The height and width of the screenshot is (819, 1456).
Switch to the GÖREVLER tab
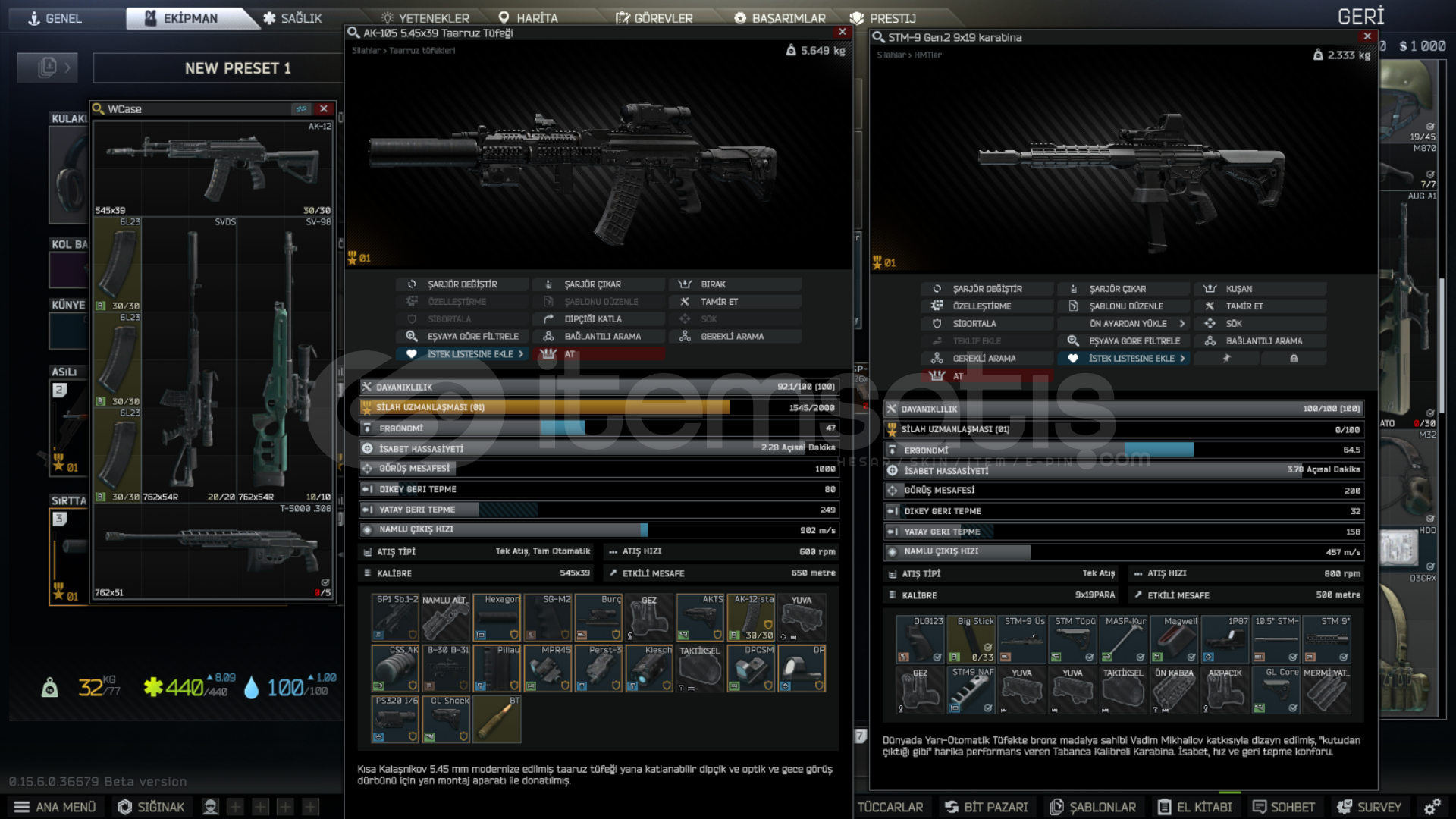tap(654, 18)
